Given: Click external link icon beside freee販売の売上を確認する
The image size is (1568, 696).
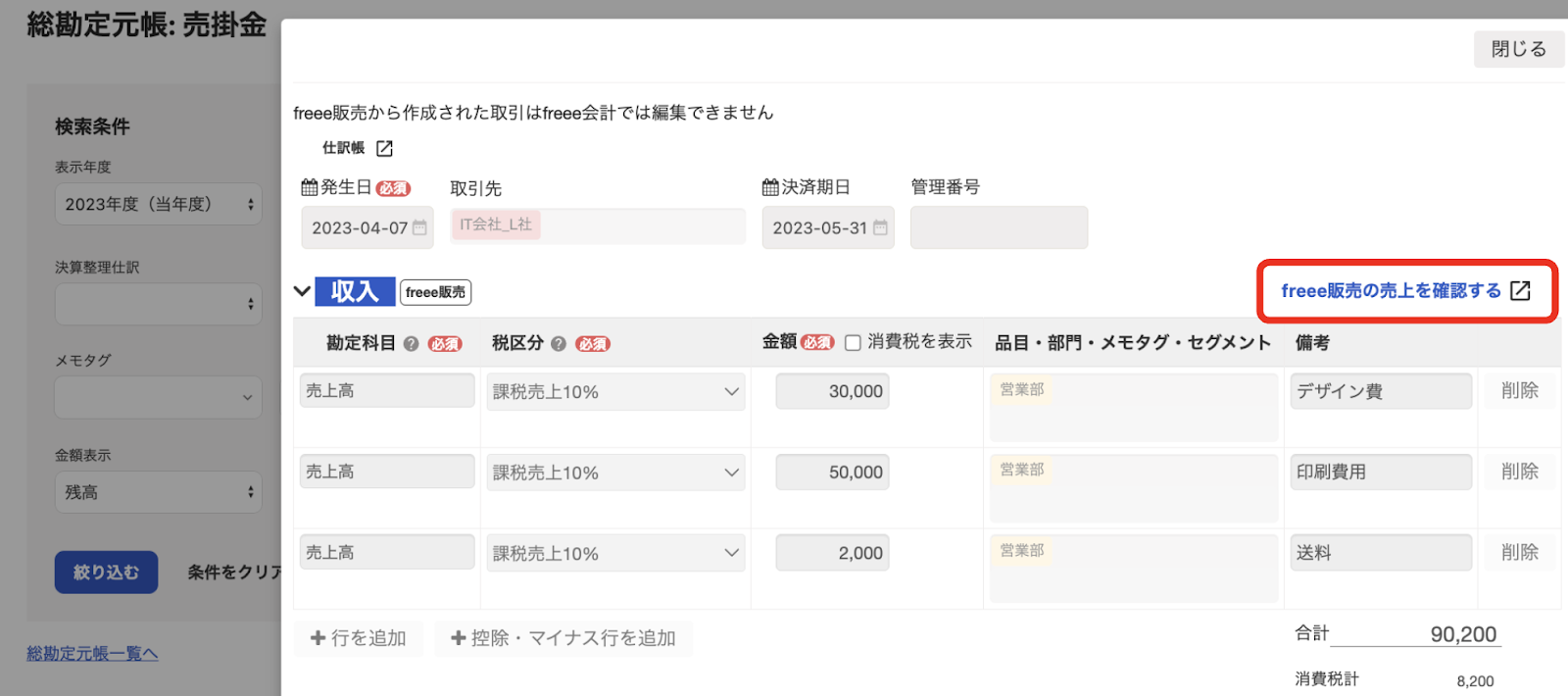Looking at the screenshot, I should point(1520,291).
